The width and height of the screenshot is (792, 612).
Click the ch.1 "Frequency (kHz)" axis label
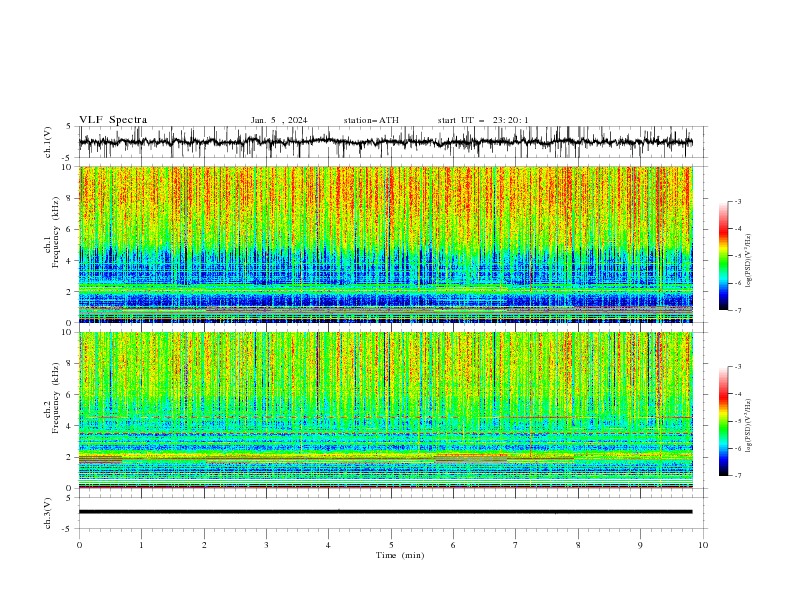(x=55, y=233)
